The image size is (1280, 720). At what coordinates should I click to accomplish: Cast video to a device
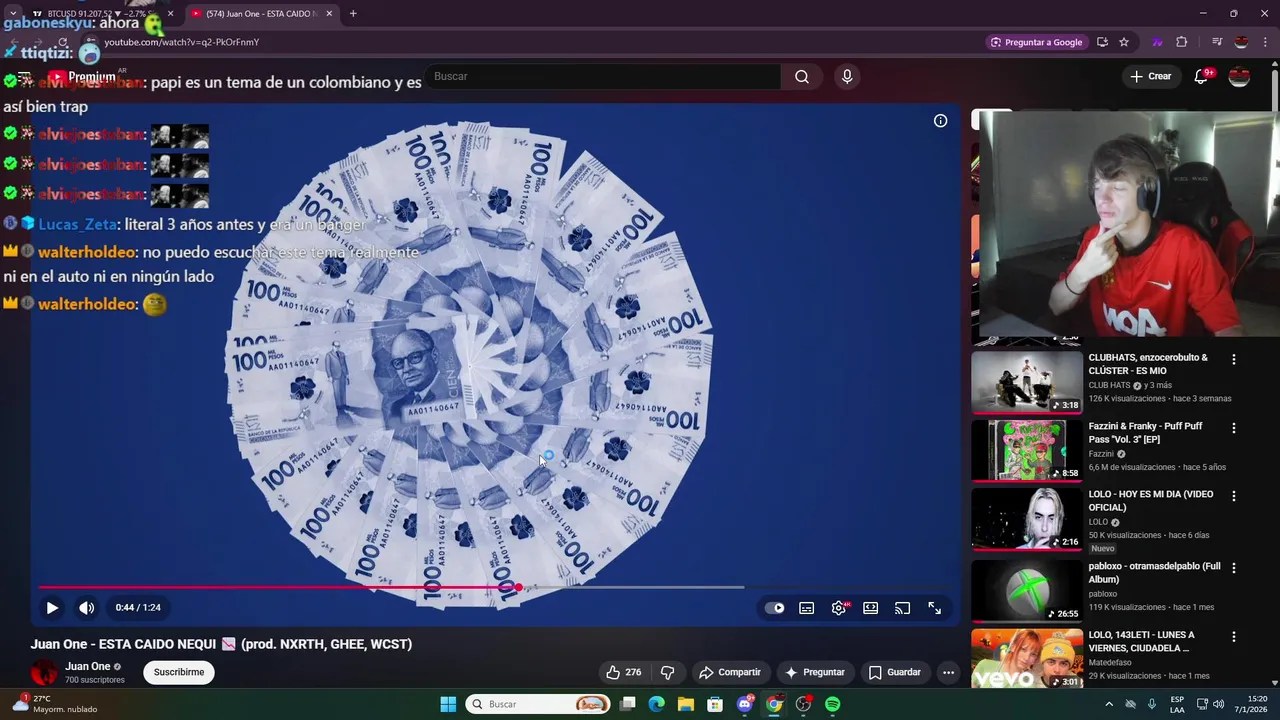click(903, 607)
